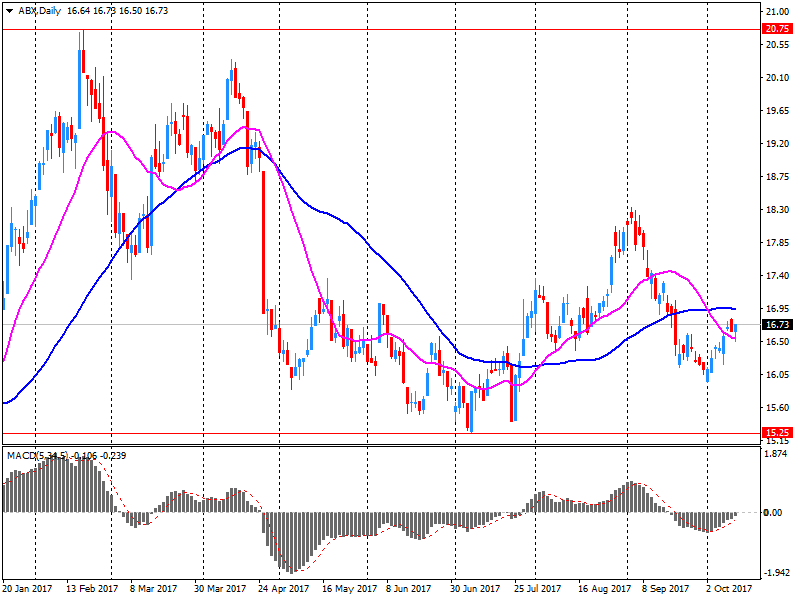Click the 13 Feb 2017 date label
Image resolution: width=800 pixels, height=600 pixels.
point(92,588)
